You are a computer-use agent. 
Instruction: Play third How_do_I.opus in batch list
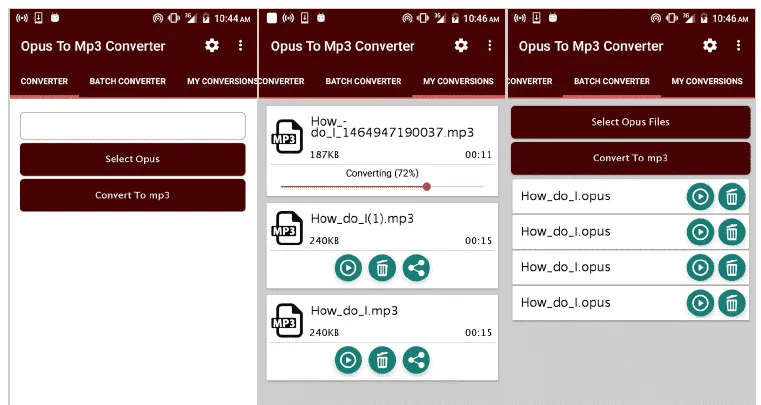[700, 268]
